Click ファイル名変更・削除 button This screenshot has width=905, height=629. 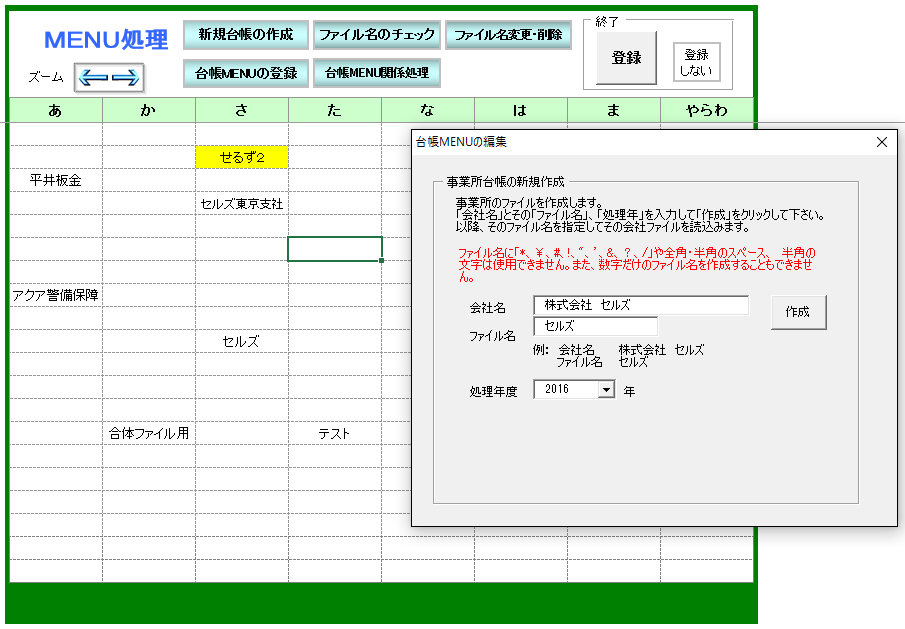coord(508,35)
